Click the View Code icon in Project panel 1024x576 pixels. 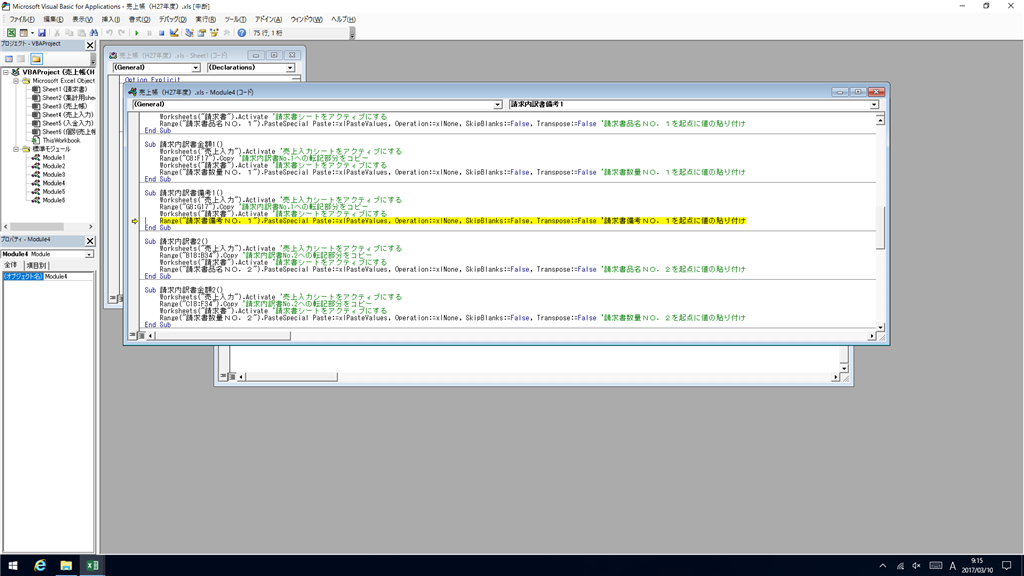pyautogui.click(x=9, y=59)
